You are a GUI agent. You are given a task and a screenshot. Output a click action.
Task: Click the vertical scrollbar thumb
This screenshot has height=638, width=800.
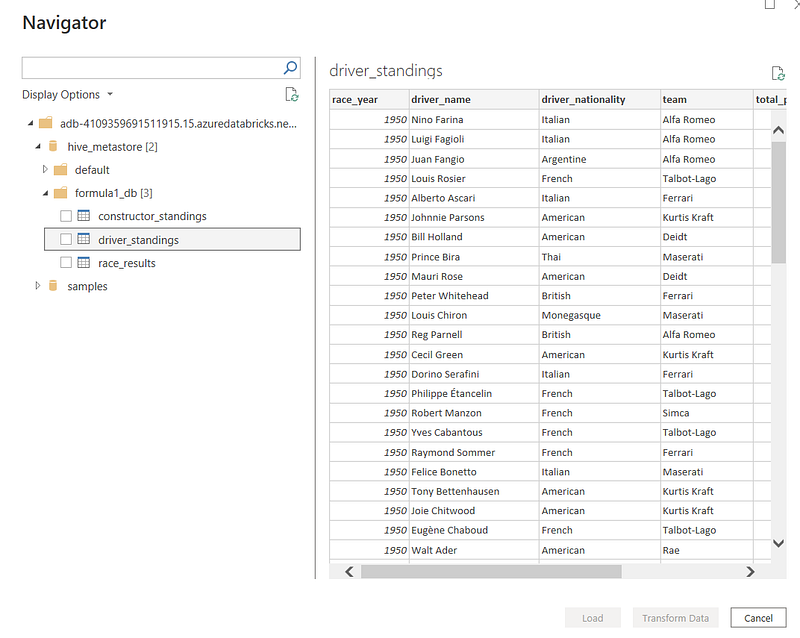[779, 202]
